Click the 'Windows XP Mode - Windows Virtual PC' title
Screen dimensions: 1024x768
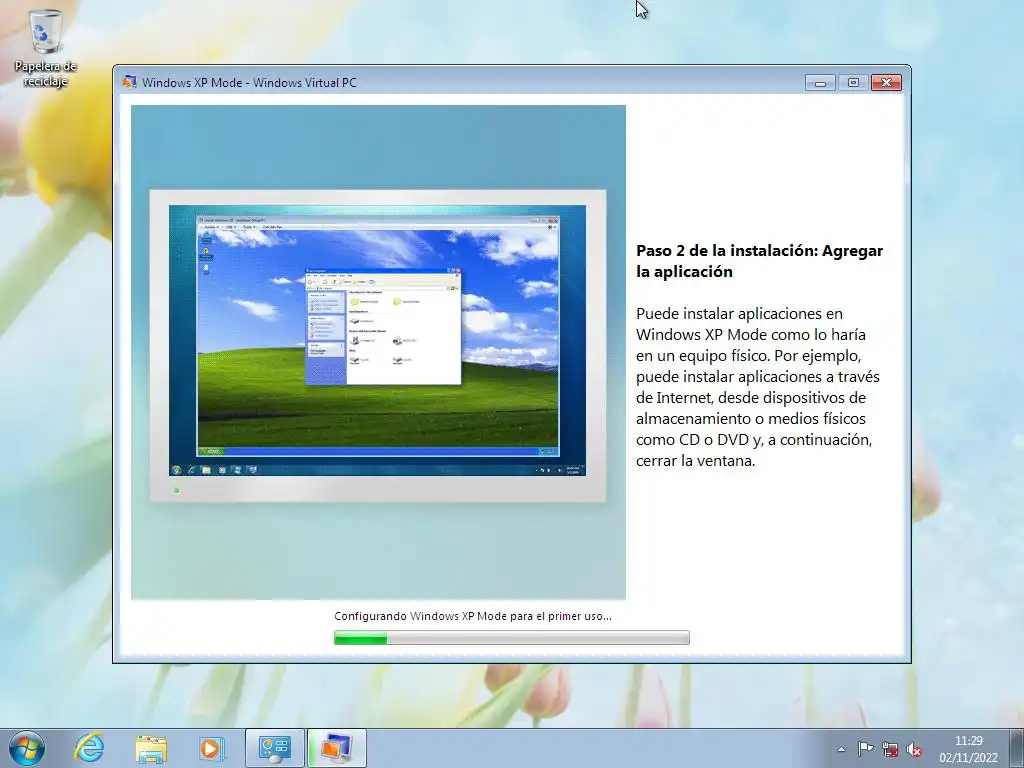249,82
